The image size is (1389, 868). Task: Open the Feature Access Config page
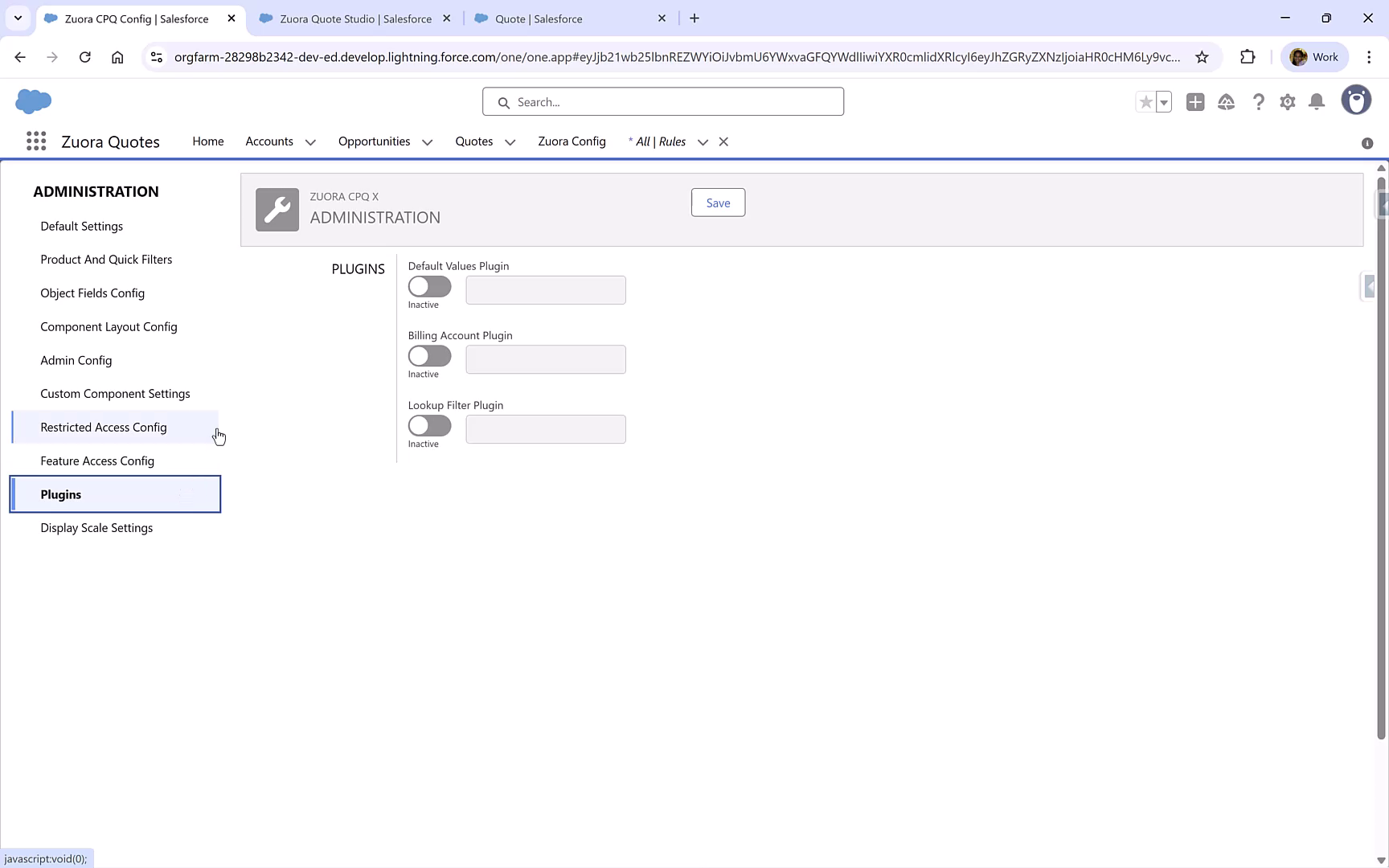[97, 461]
